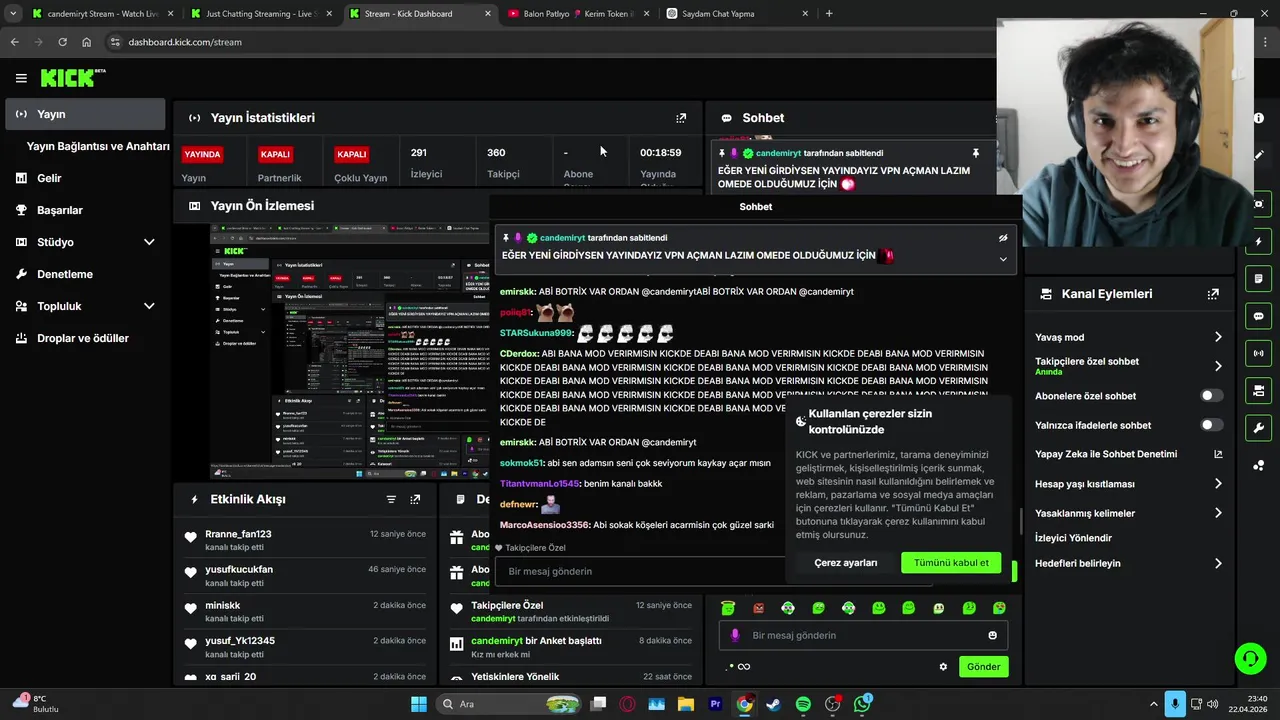Open Steam from the taskbar

click(773, 704)
